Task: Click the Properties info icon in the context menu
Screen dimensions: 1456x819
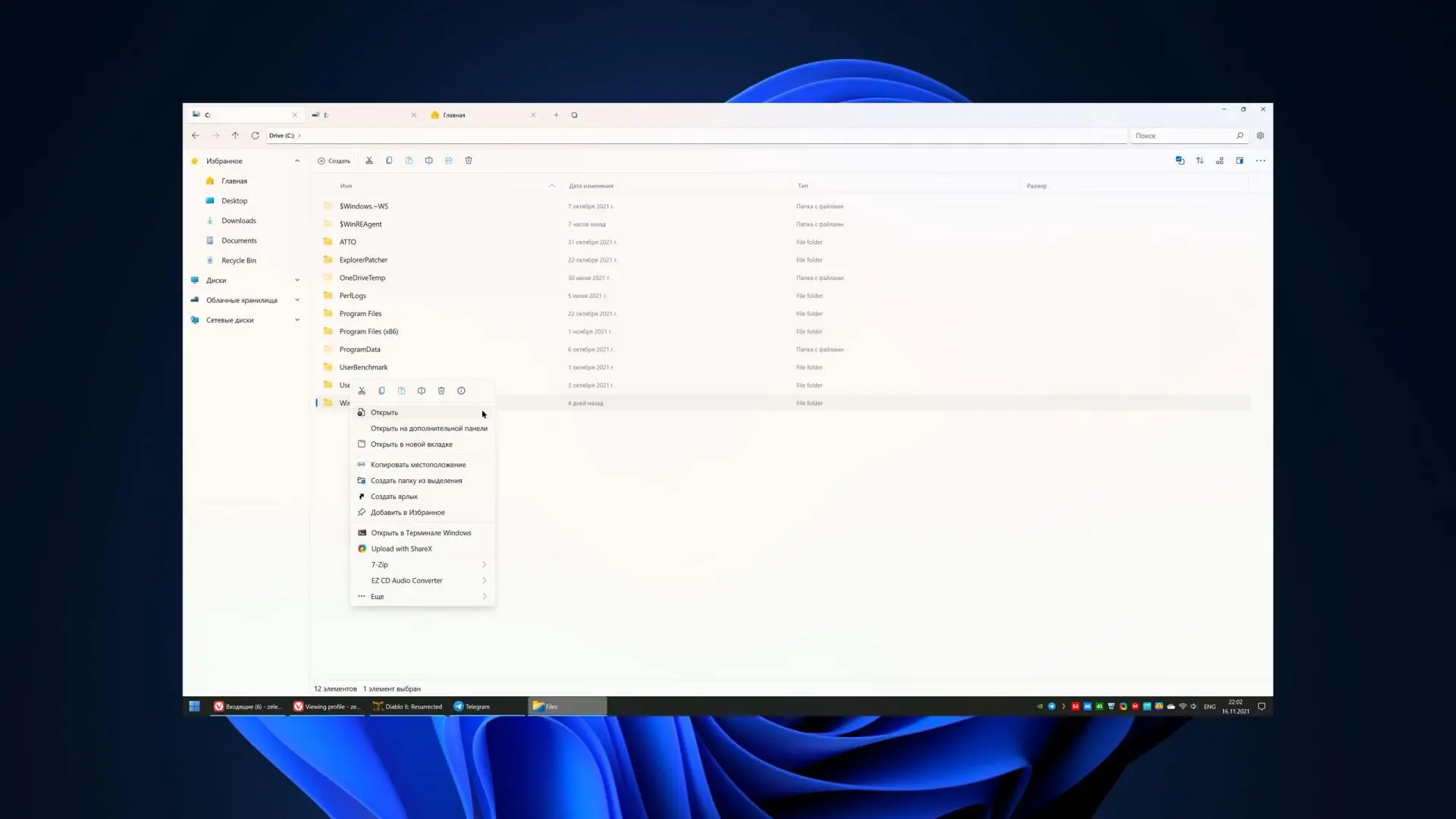Action: point(461,391)
